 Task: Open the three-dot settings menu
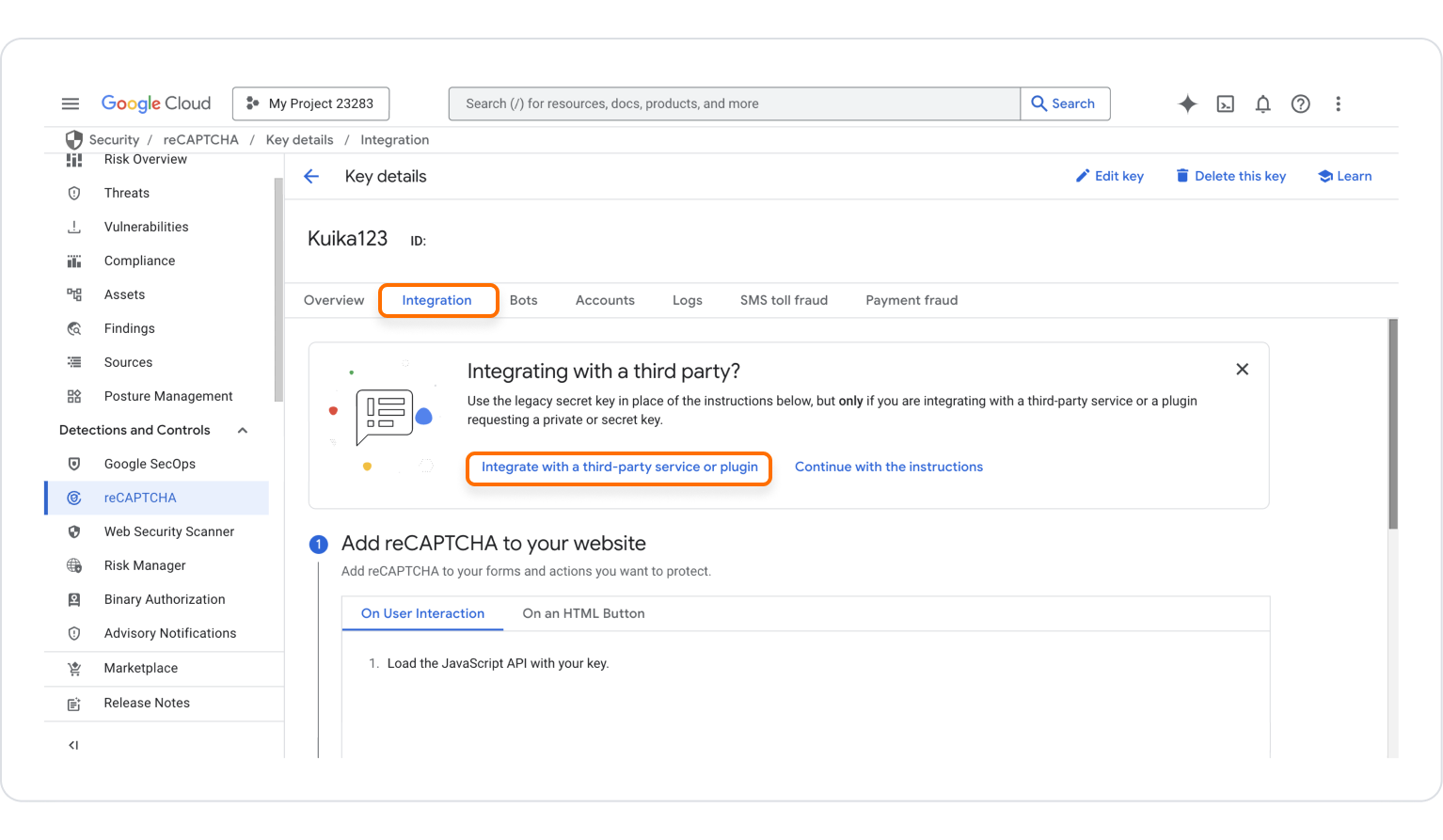click(1338, 103)
